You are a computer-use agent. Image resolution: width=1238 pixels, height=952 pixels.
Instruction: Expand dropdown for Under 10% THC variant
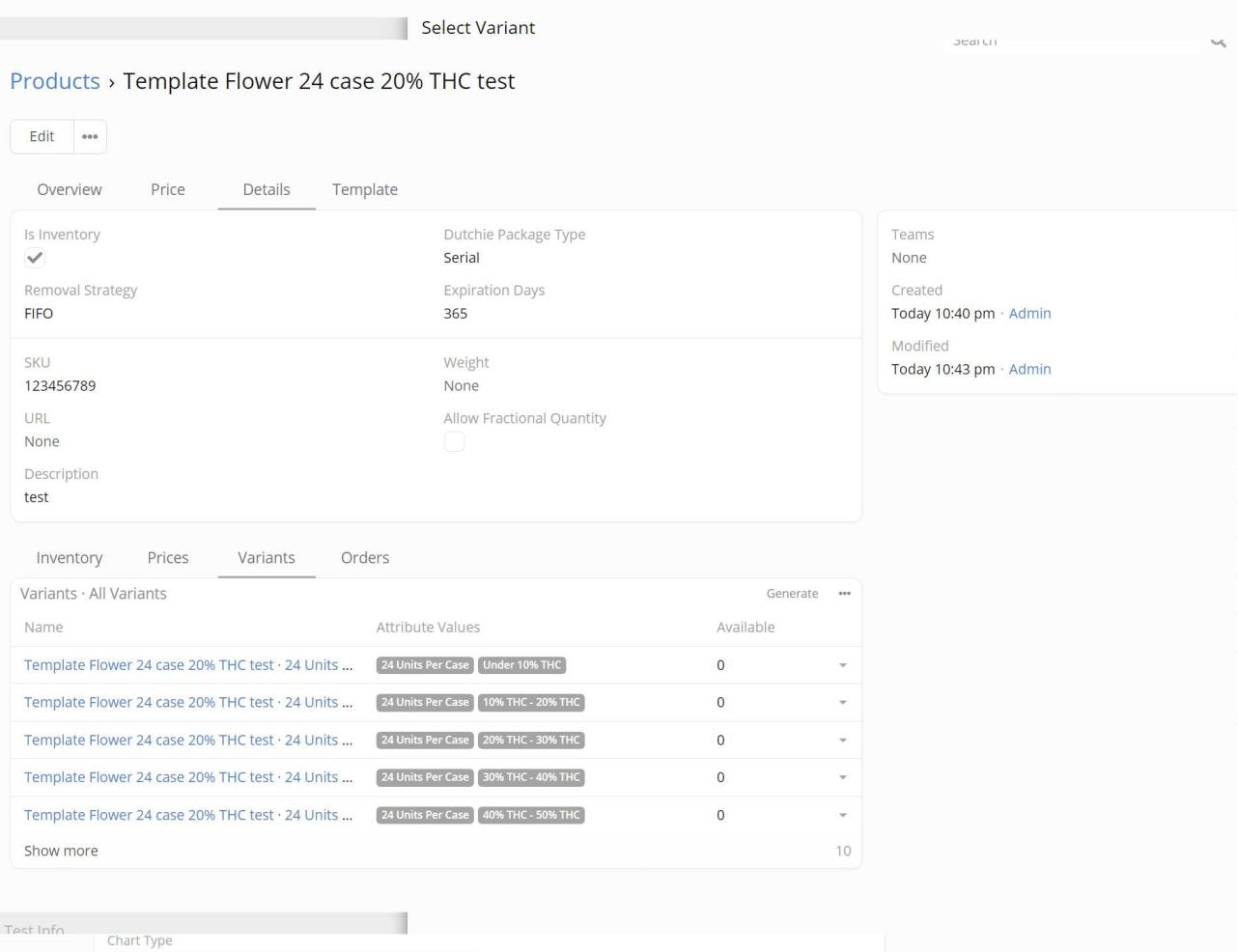(x=842, y=665)
